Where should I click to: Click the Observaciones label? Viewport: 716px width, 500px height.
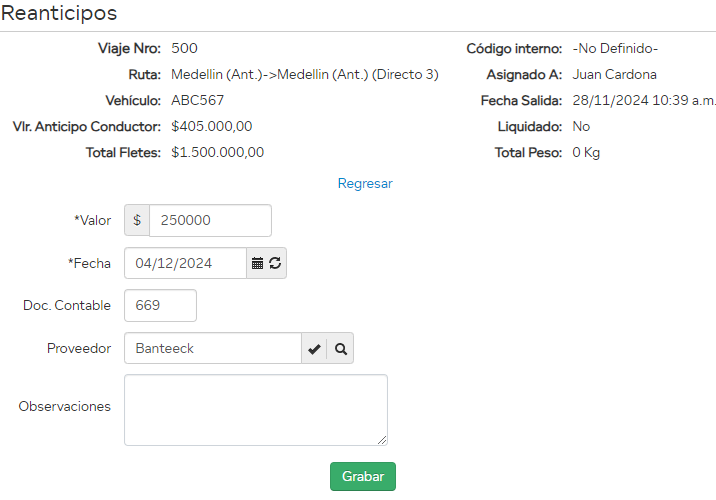click(x=65, y=406)
